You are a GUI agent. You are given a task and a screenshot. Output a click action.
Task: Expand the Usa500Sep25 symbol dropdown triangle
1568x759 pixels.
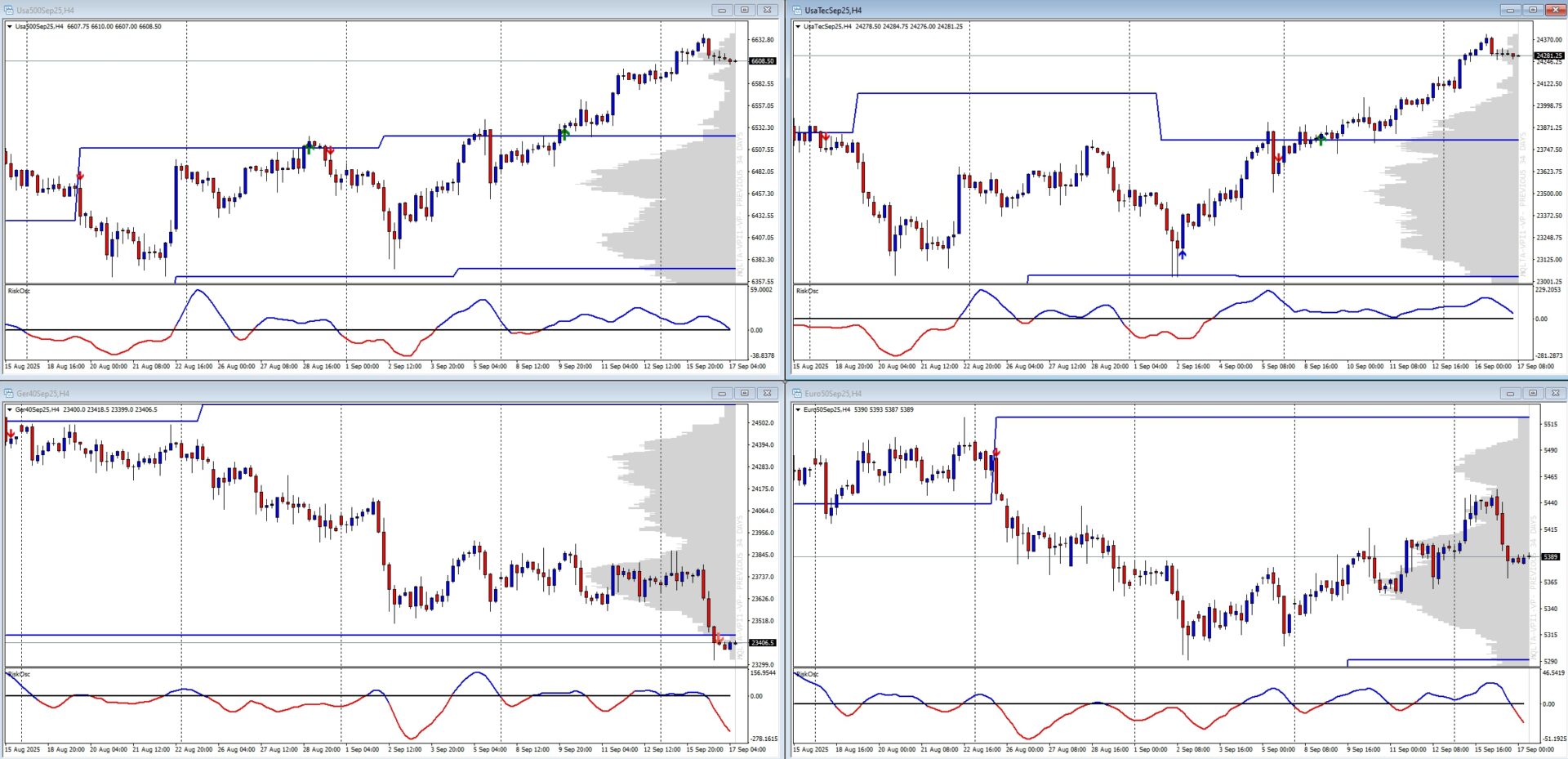click(x=10, y=27)
